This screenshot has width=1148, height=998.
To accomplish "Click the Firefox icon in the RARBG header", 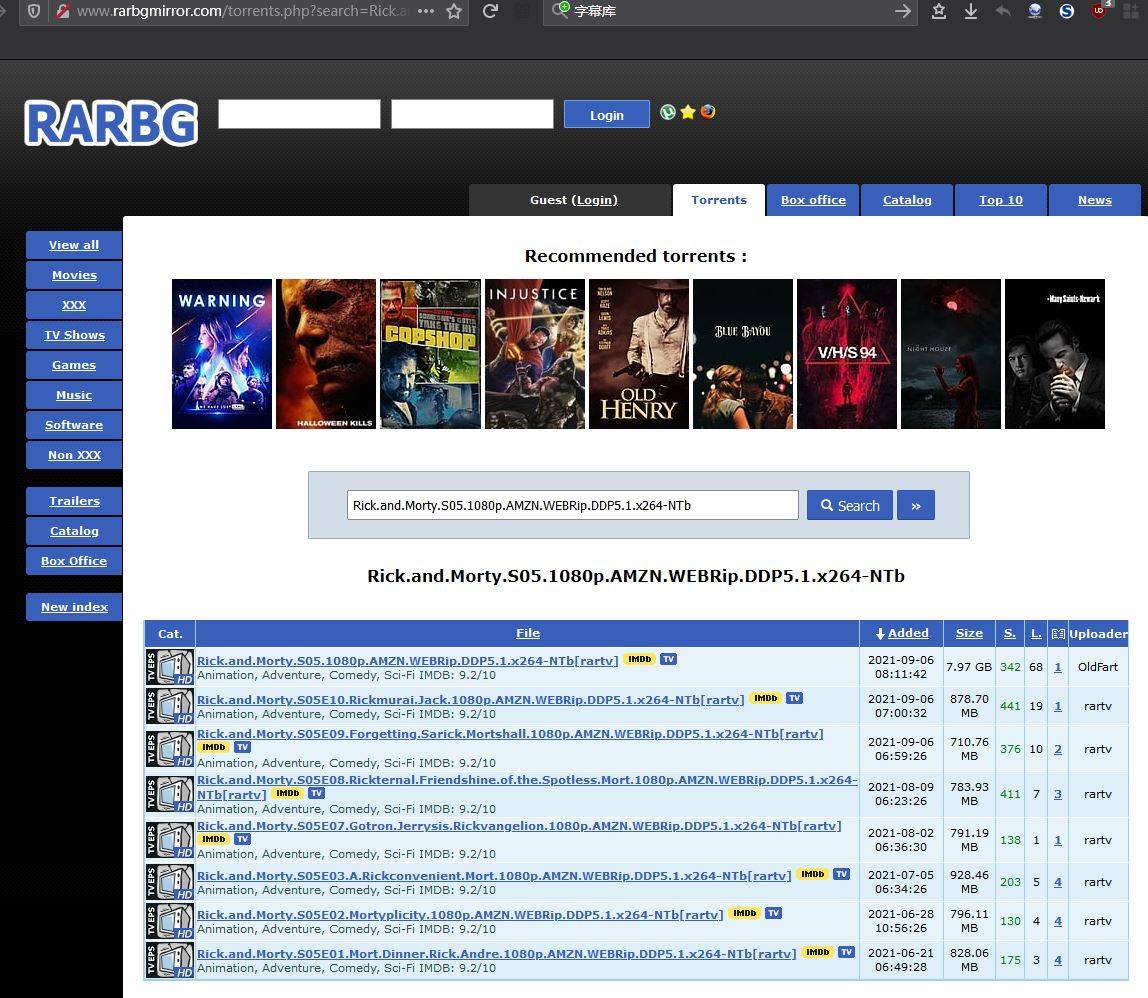I will tap(708, 112).
